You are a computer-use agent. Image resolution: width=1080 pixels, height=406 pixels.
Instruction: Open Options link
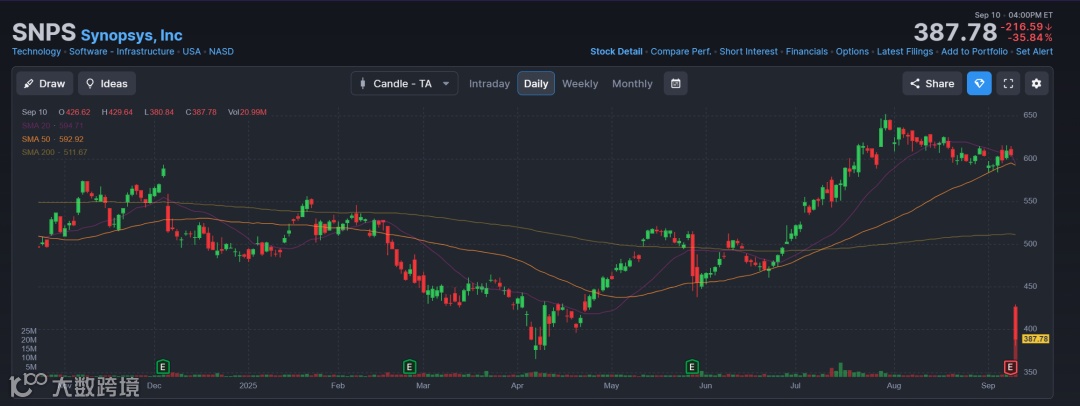click(x=852, y=52)
